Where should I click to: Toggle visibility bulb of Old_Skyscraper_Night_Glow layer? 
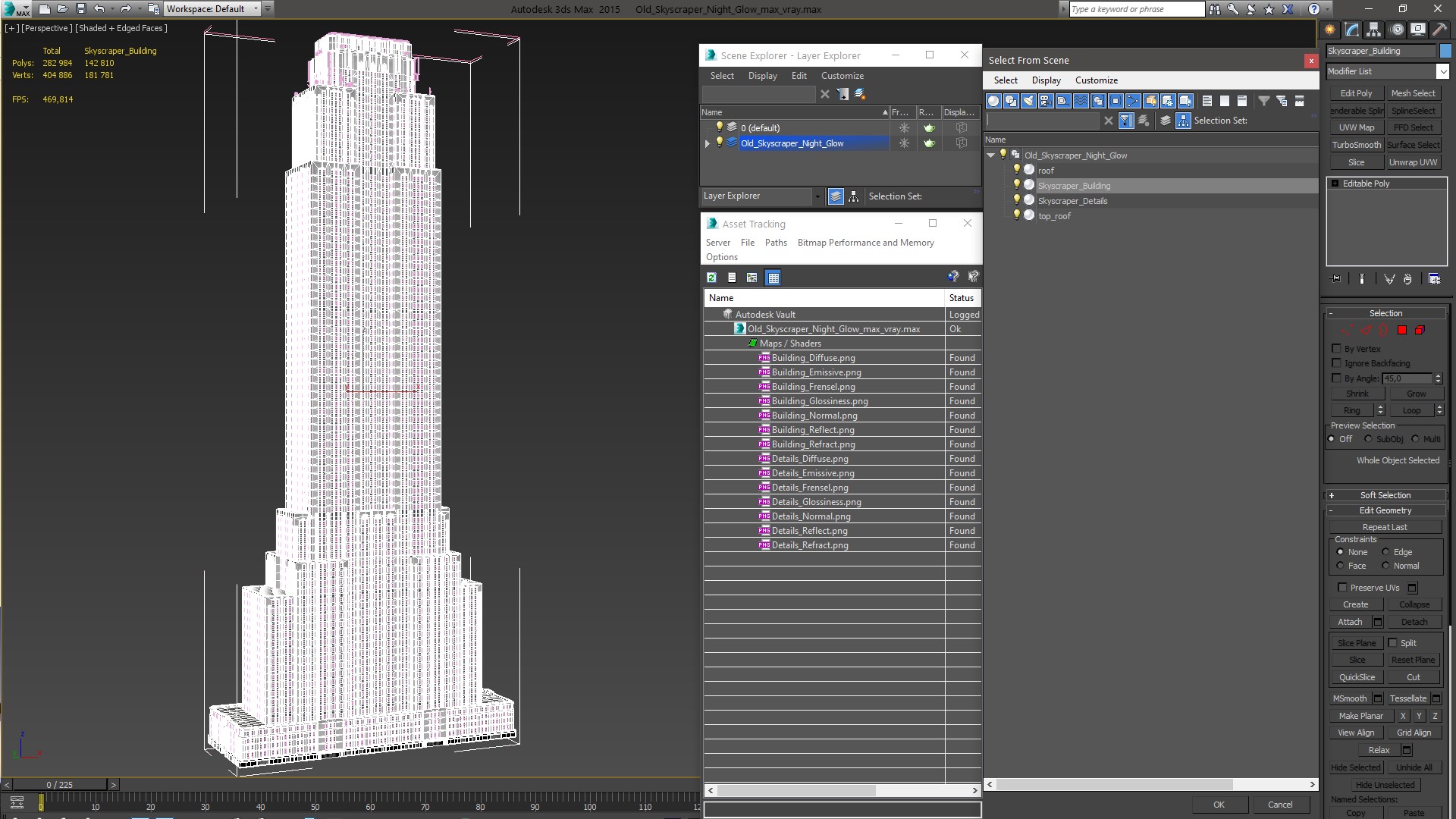click(x=720, y=143)
